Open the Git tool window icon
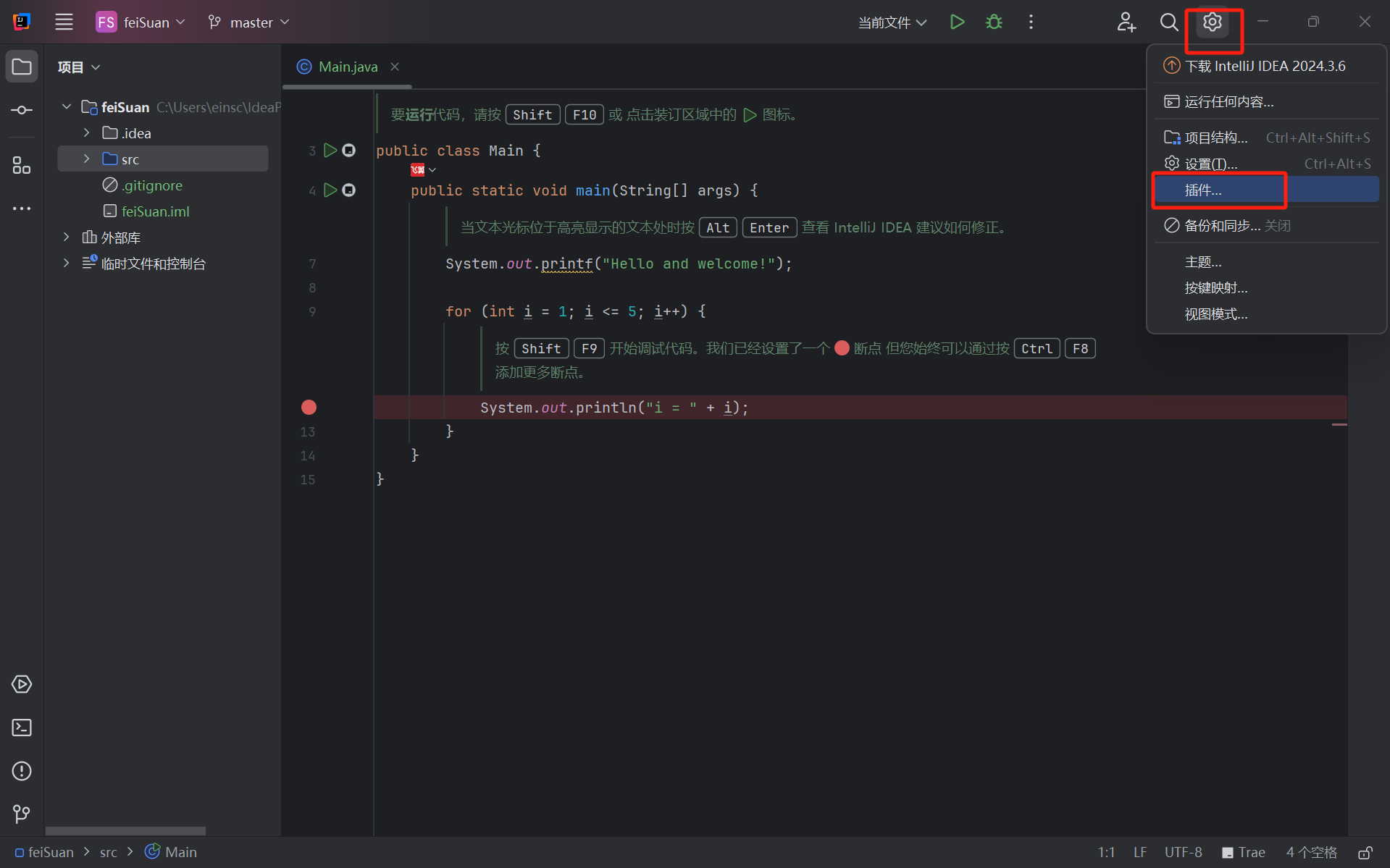This screenshot has height=868, width=1390. 22,814
